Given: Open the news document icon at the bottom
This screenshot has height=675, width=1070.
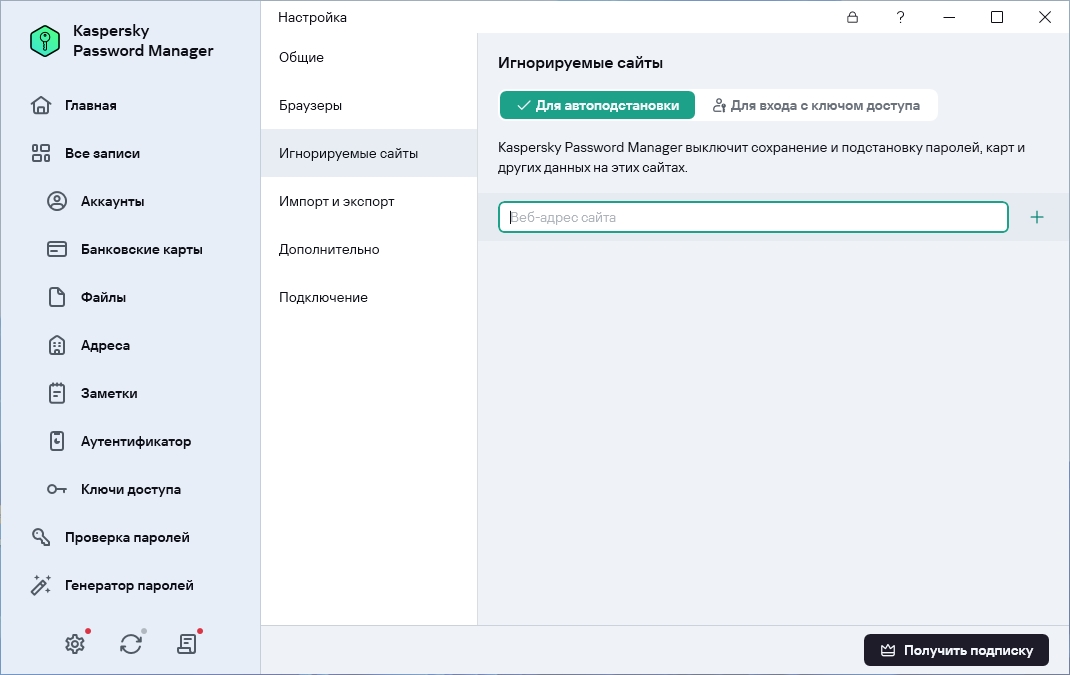Looking at the screenshot, I should [187, 644].
